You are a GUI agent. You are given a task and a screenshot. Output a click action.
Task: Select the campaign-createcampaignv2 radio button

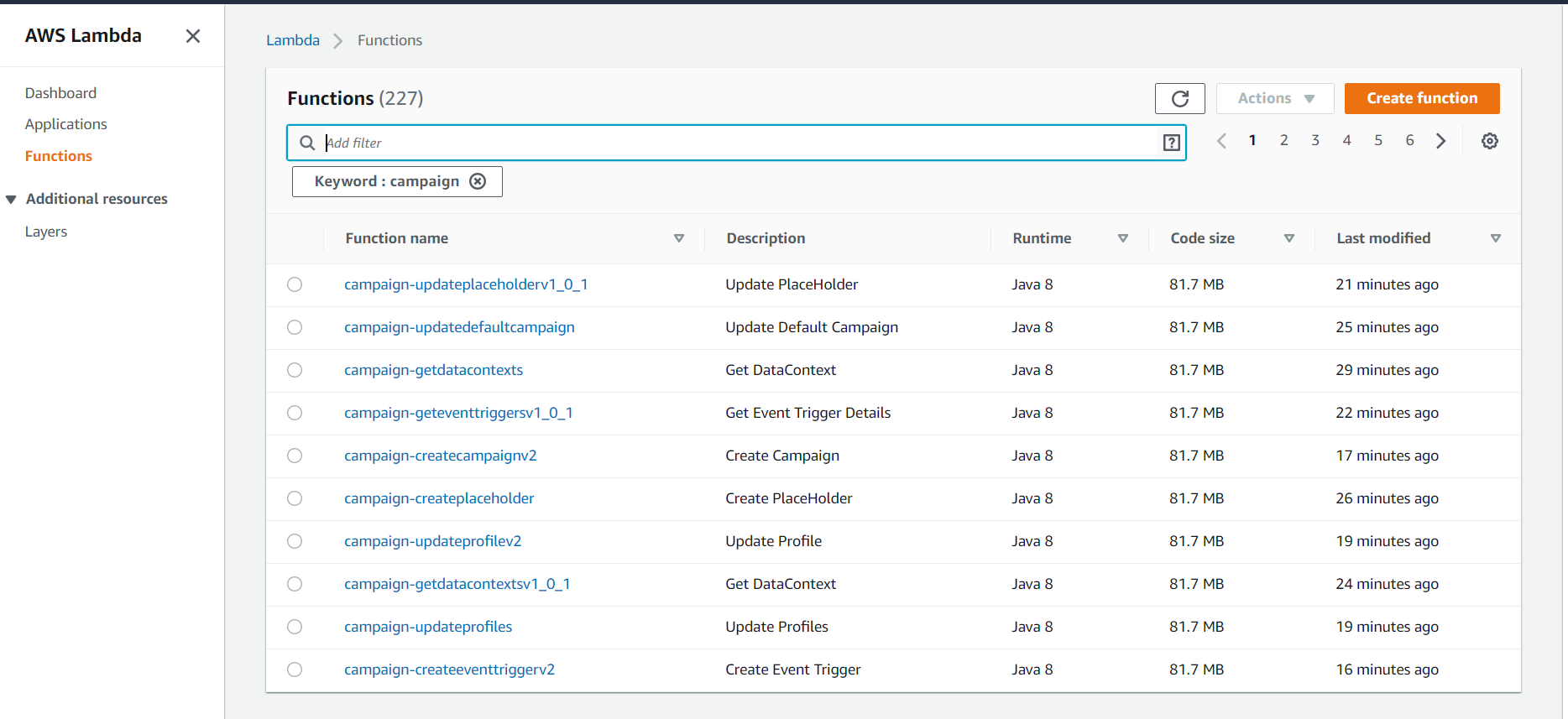295,456
